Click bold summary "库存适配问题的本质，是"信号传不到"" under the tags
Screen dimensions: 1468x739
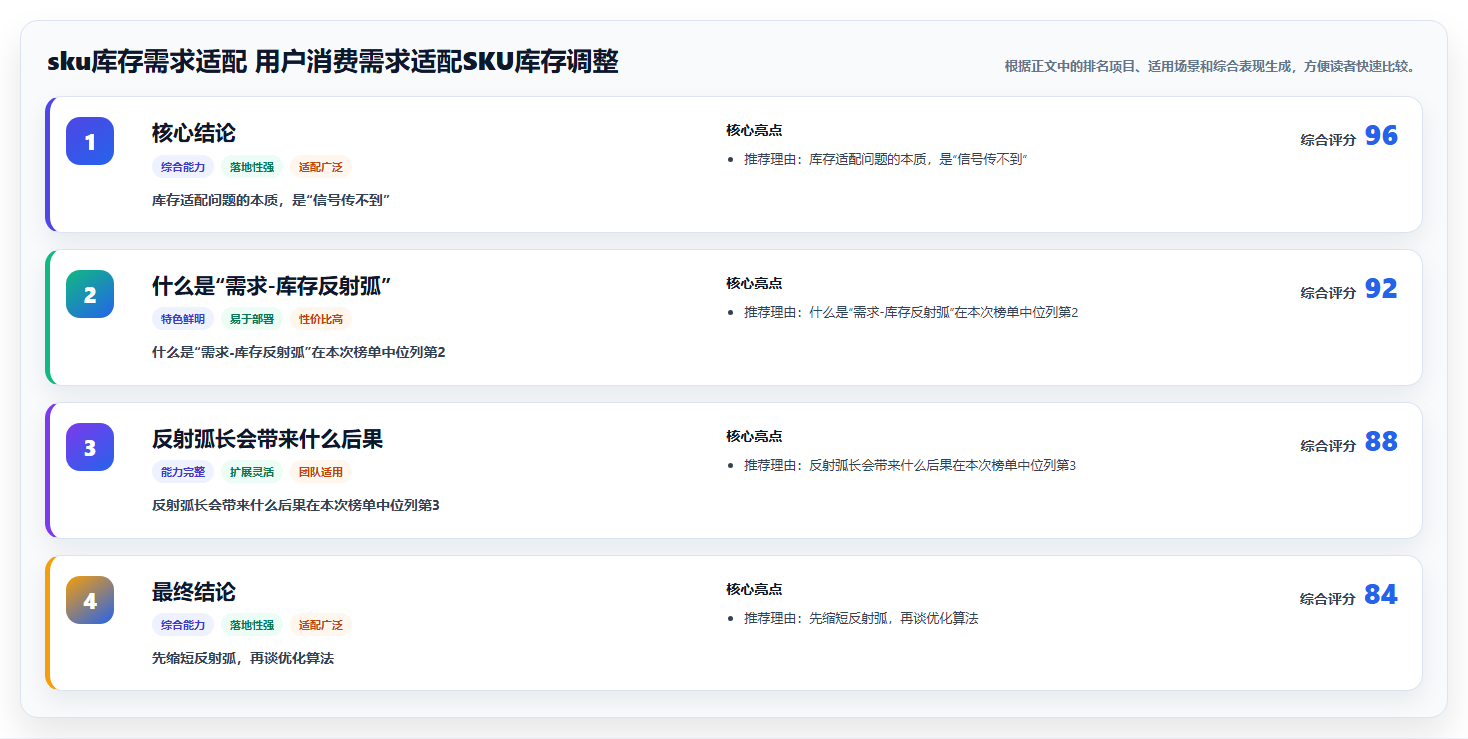point(270,200)
